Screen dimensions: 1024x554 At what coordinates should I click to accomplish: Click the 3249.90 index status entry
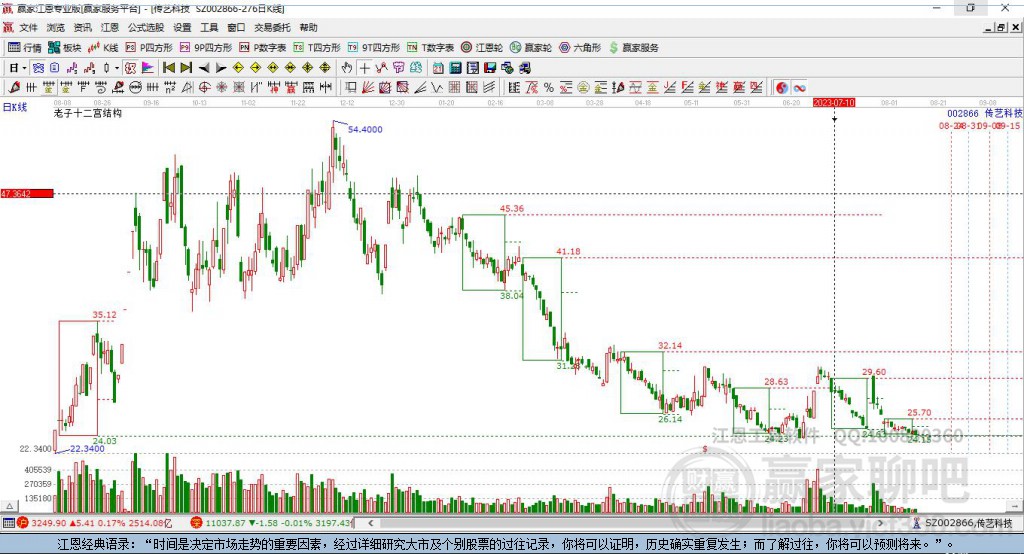click(95, 523)
